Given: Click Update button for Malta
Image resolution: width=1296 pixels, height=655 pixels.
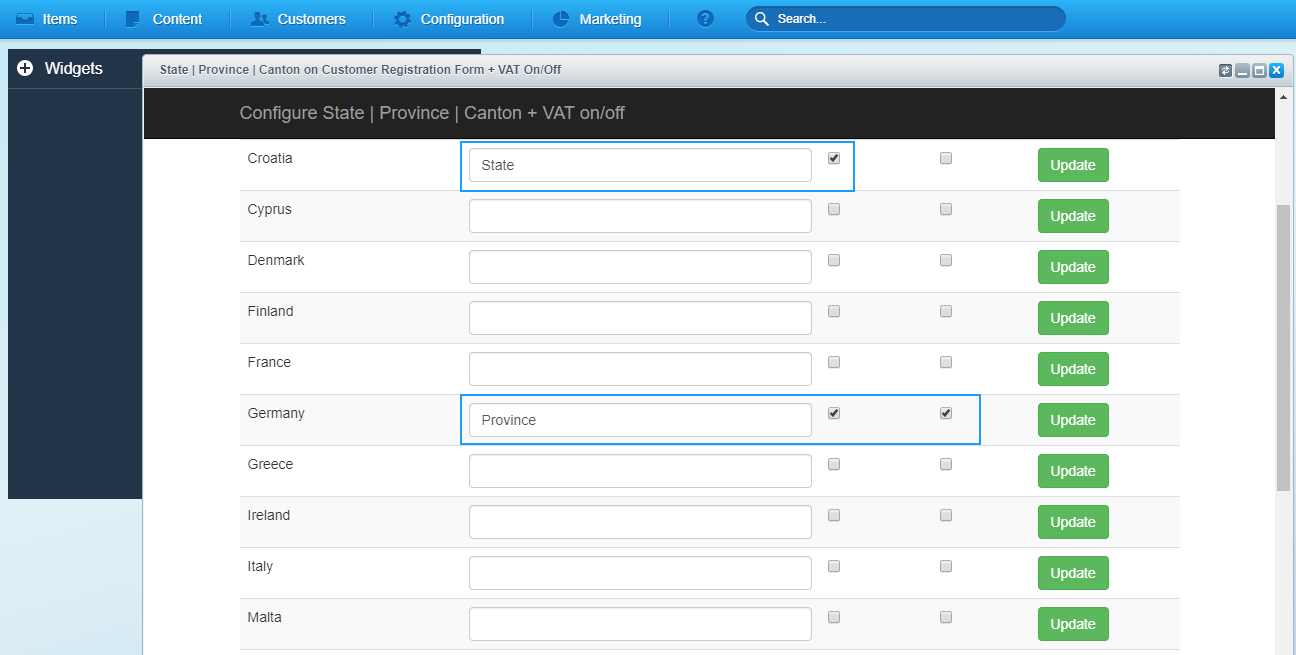Looking at the screenshot, I should 1073,624.
